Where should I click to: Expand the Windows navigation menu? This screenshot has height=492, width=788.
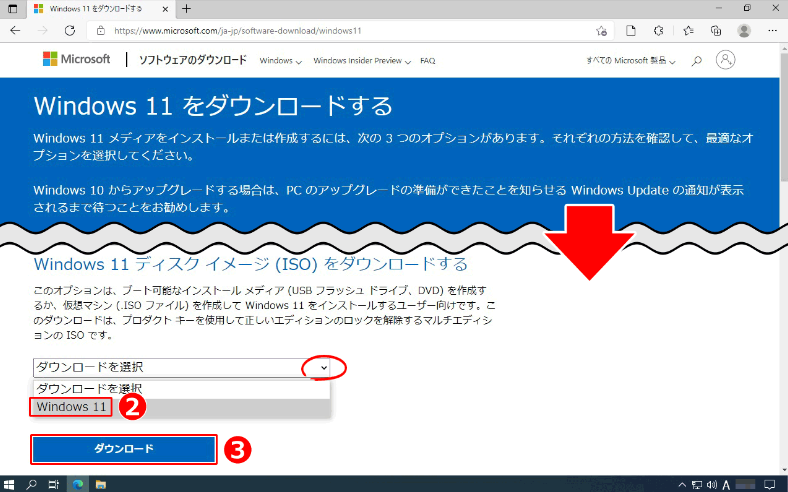(280, 61)
